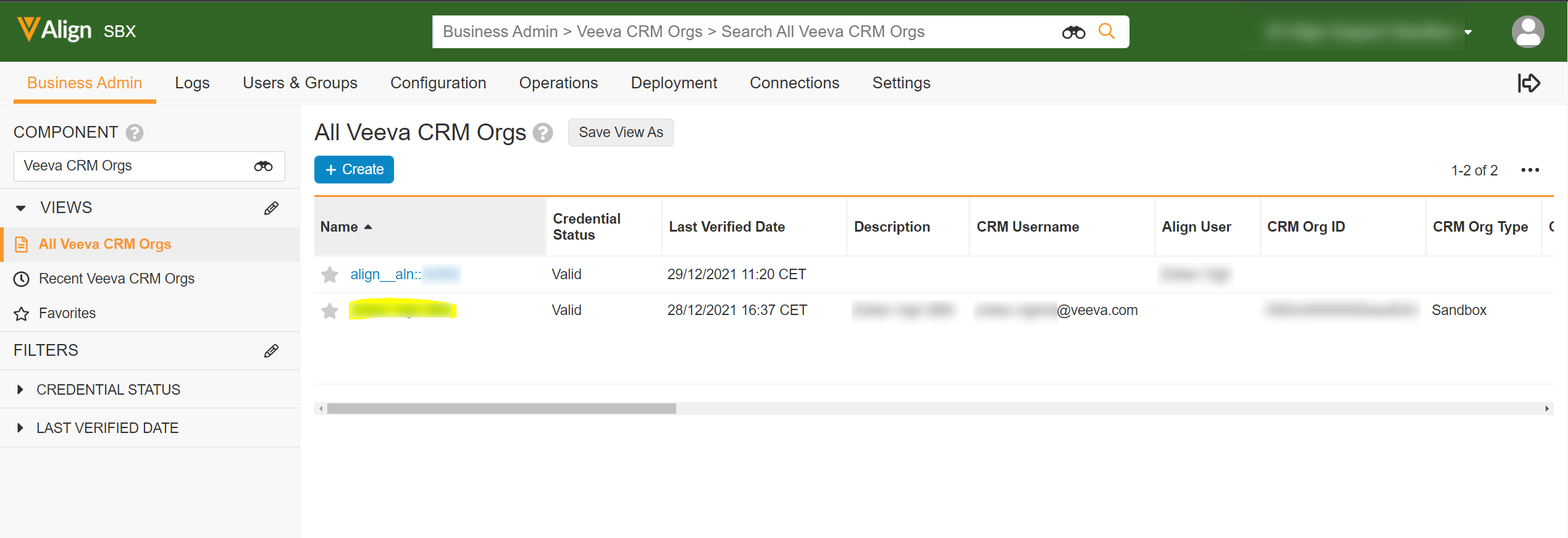Image resolution: width=1568 pixels, height=538 pixels.
Task: Switch to the Users & Groups tab
Action: [x=300, y=83]
